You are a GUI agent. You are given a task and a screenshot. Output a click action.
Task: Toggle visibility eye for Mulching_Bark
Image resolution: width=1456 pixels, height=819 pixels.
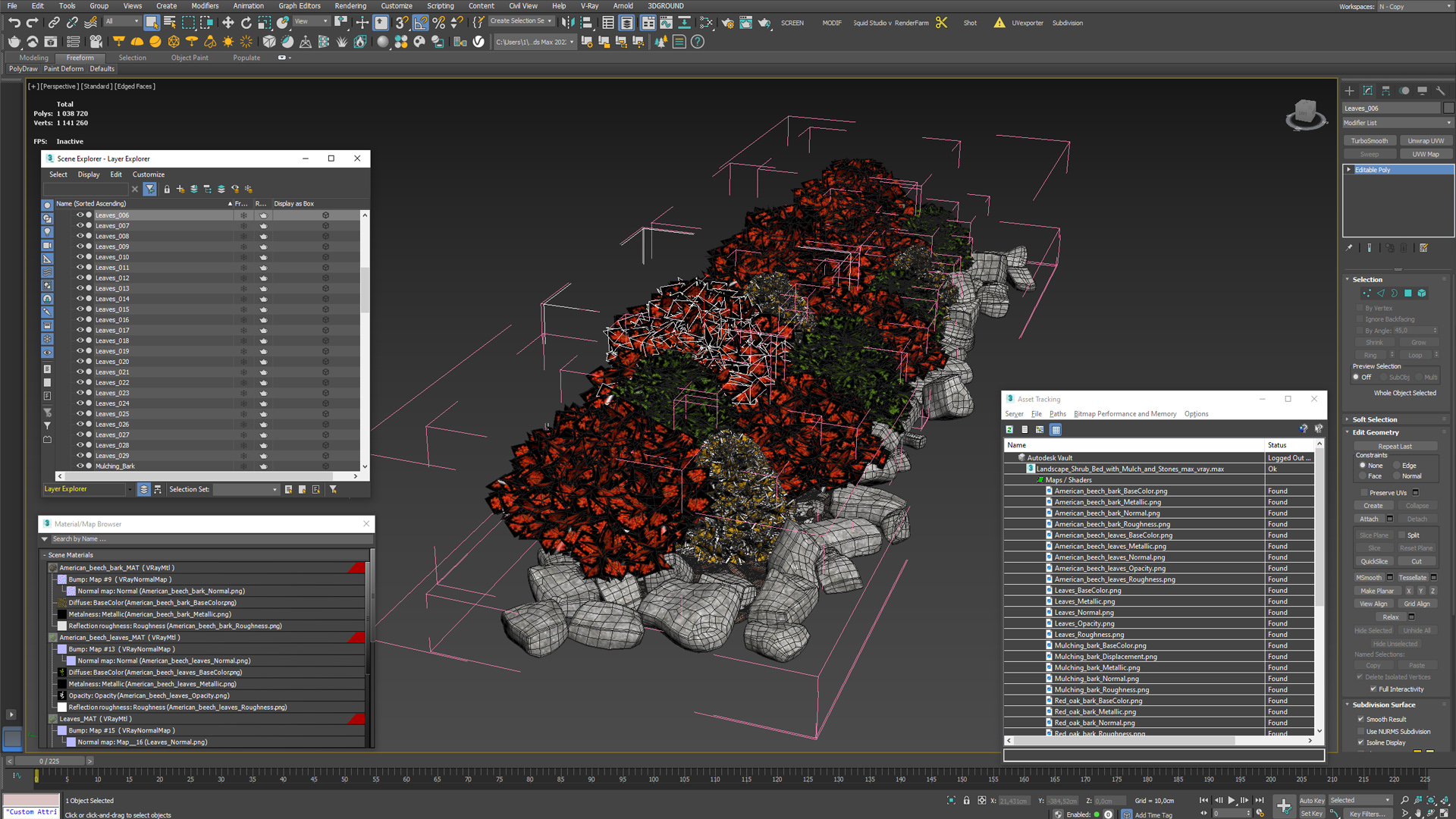pos(80,466)
